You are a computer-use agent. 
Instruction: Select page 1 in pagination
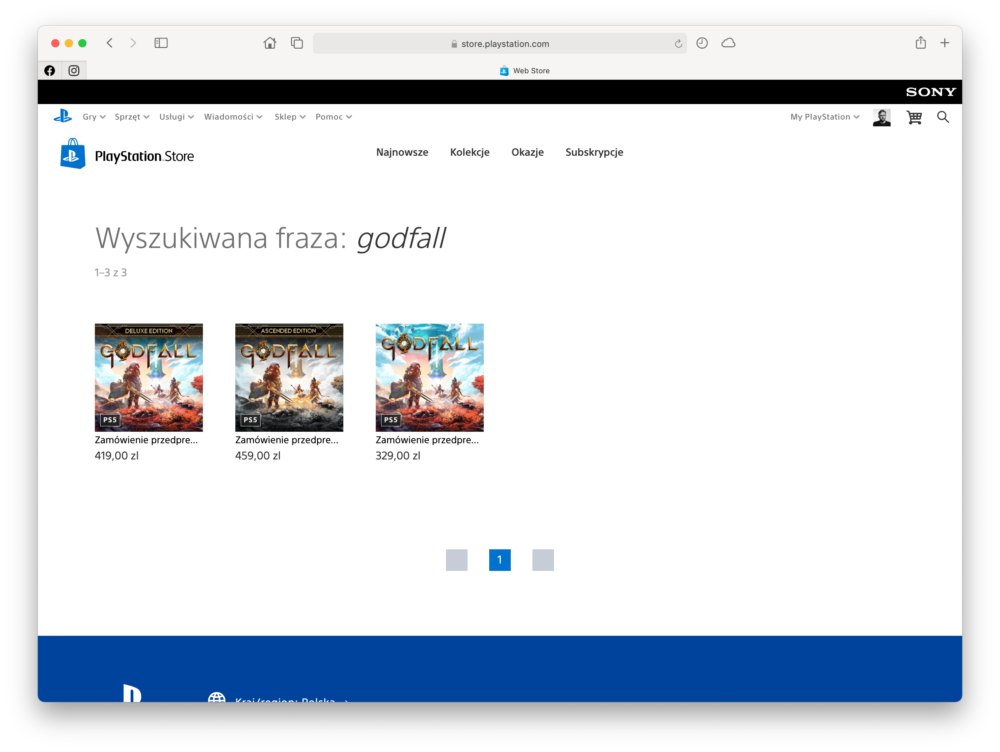click(500, 560)
